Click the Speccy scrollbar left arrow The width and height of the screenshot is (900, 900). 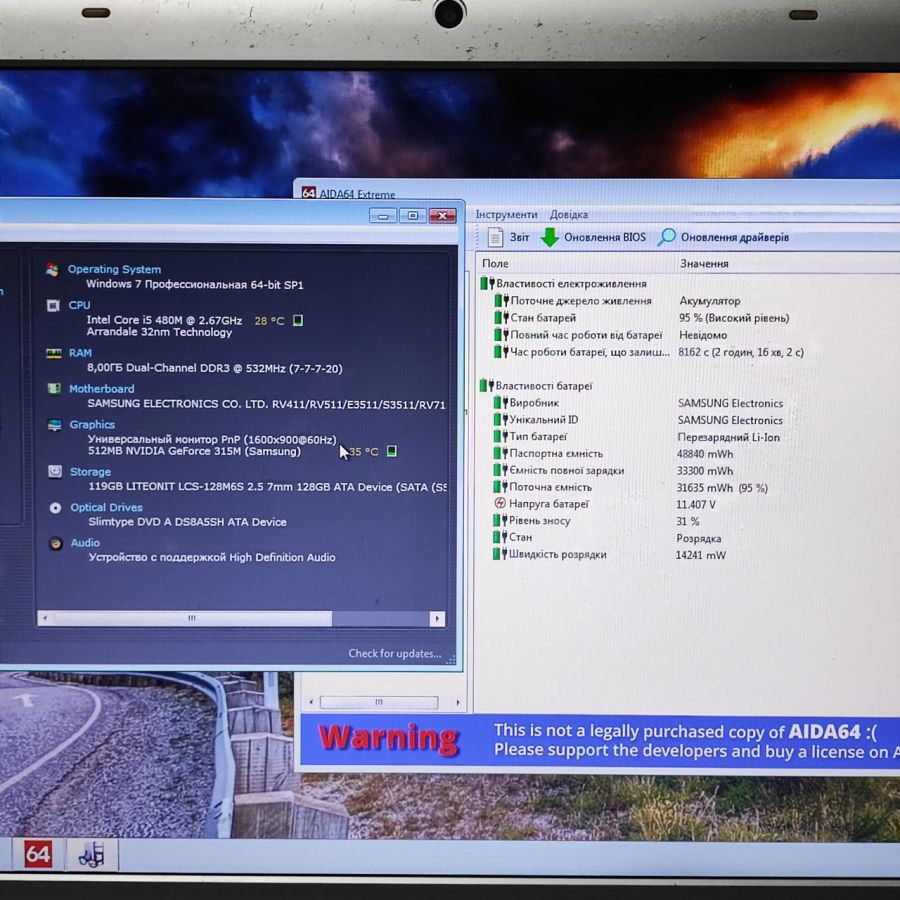coord(45,618)
